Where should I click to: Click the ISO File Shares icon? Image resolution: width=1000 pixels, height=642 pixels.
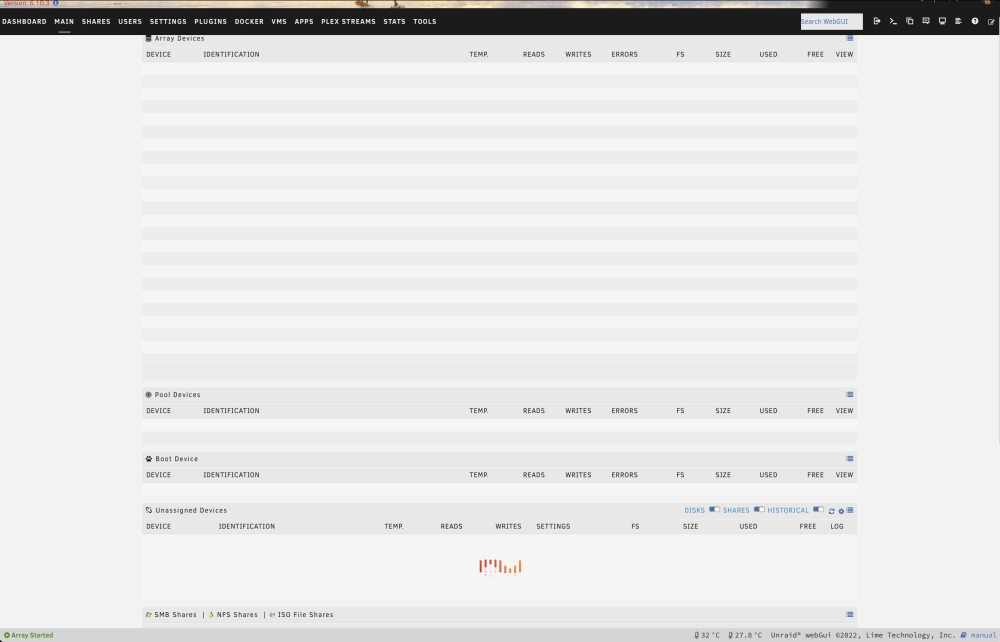click(272, 615)
